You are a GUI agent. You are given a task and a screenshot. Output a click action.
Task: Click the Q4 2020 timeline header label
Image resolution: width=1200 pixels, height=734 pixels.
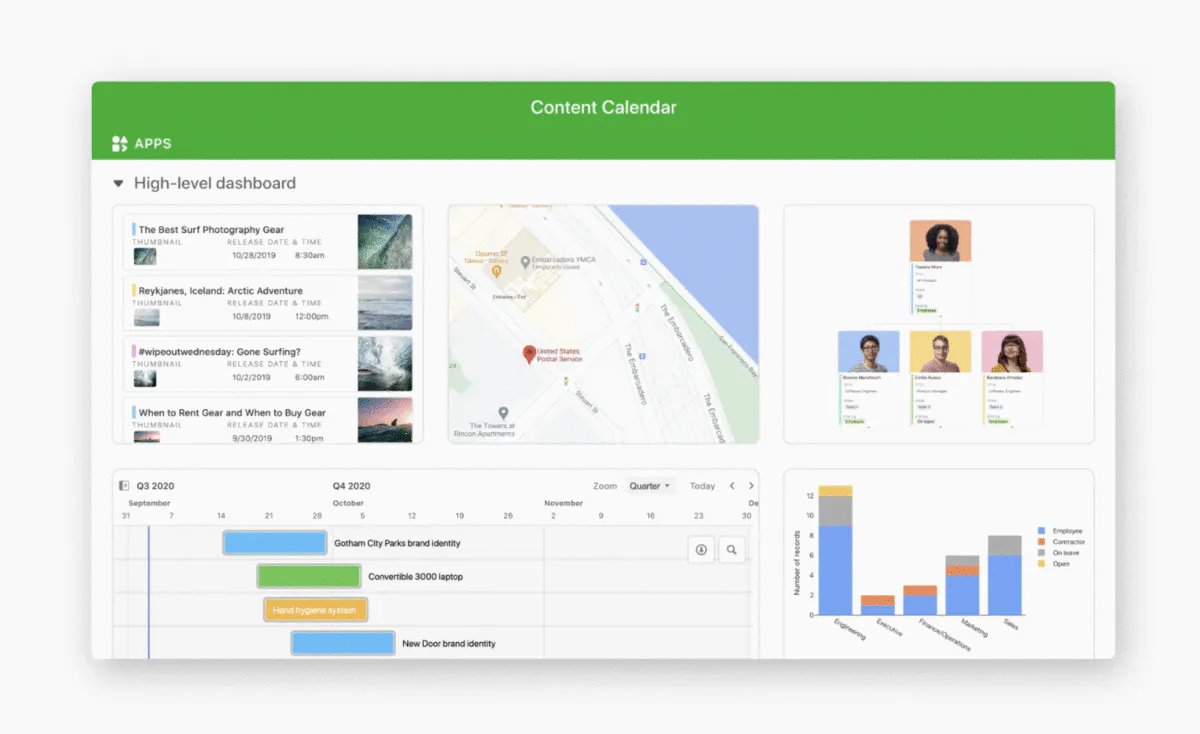352,486
